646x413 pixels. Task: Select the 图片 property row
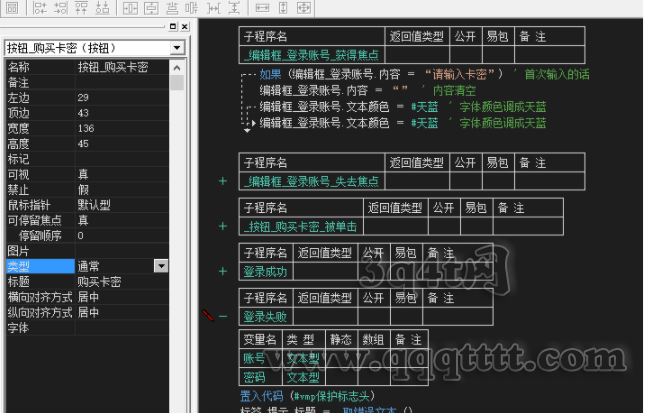coord(87,251)
